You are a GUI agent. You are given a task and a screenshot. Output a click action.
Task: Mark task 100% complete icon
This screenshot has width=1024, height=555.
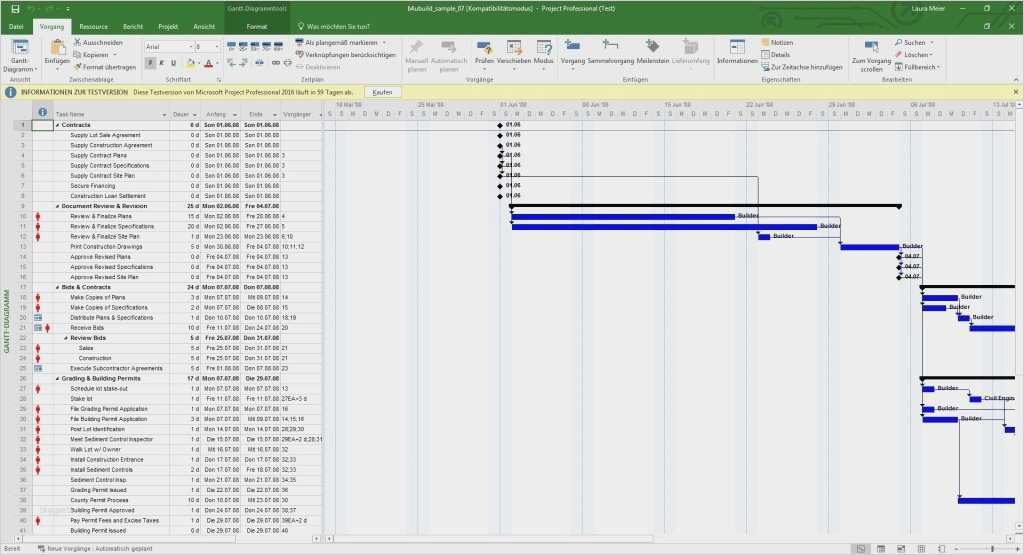point(278,46)
